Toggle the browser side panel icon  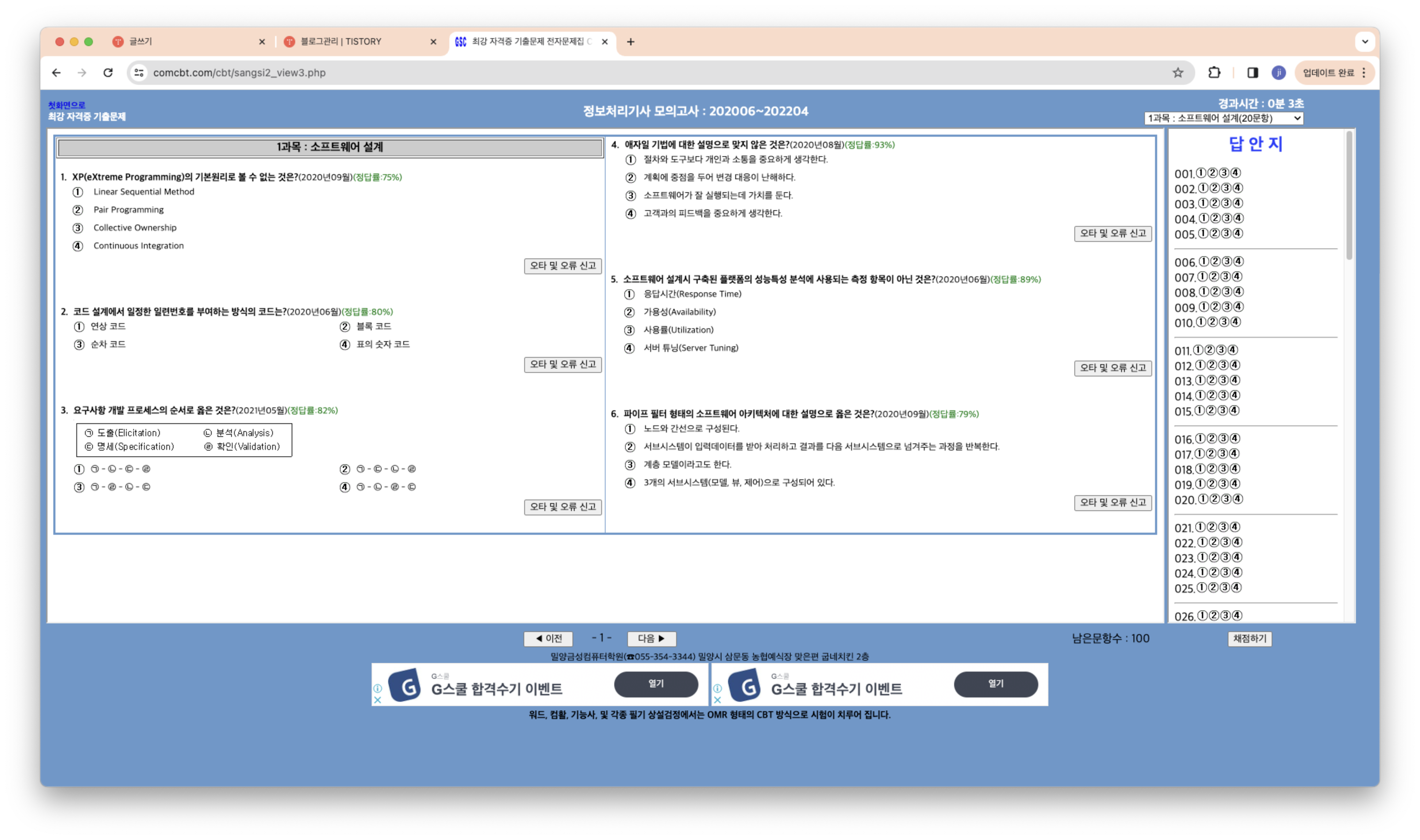[x=1253, y=72]
